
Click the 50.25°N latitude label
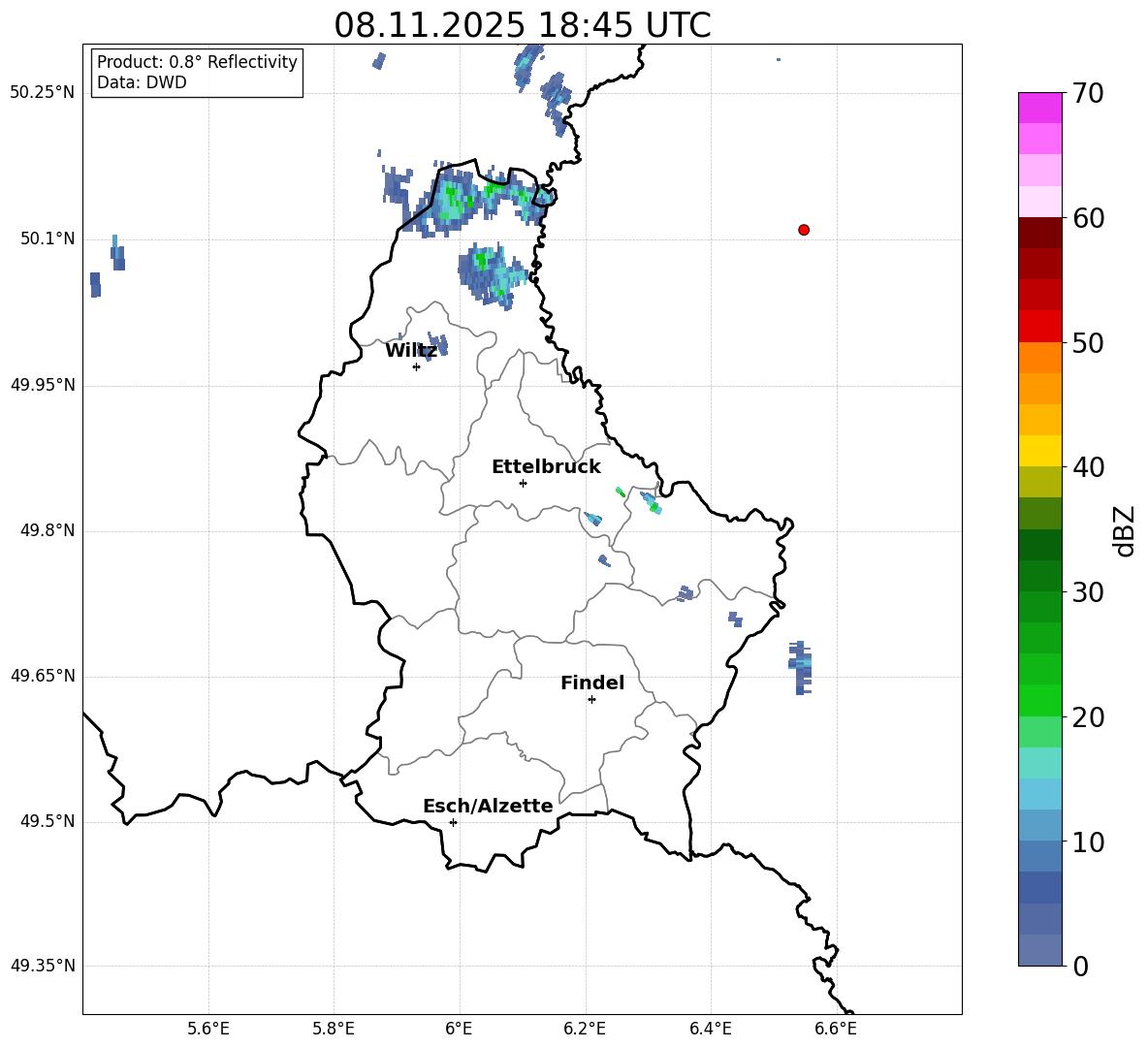pos(43,93)
